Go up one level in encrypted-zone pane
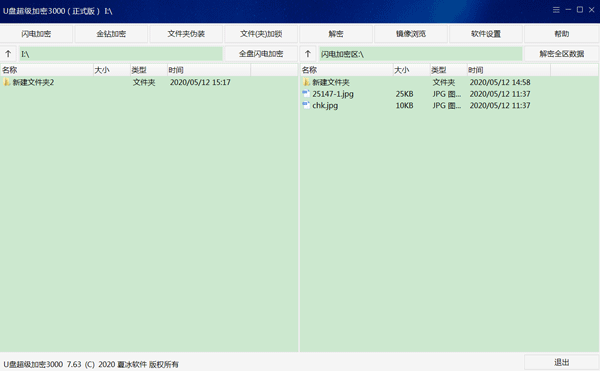 (x=308, y=54)
